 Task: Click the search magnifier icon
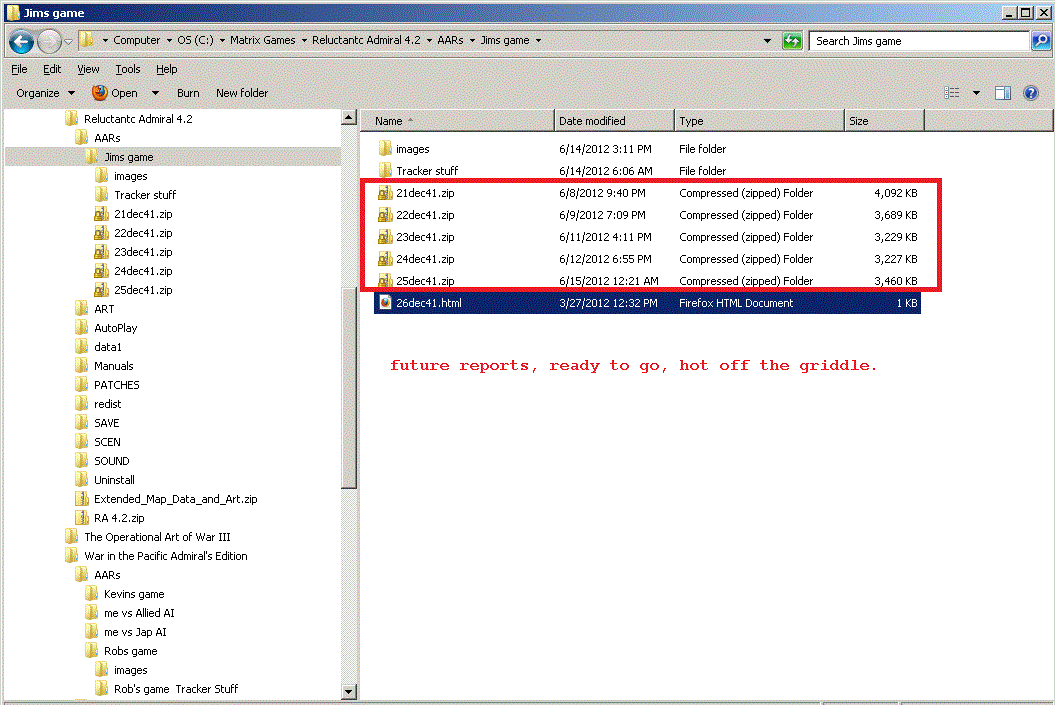[1040, 41]
